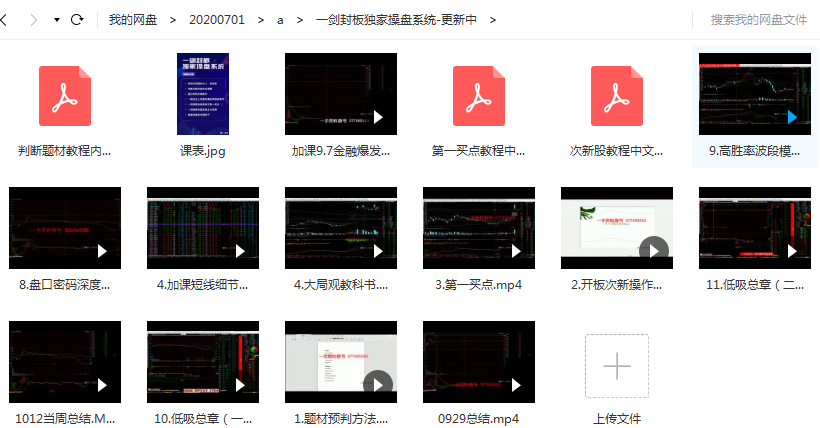Image resolution: width=820 pixels, height=428 pixels.
Task: Select file name 0929总结.mp4
Action: point(479,419)
